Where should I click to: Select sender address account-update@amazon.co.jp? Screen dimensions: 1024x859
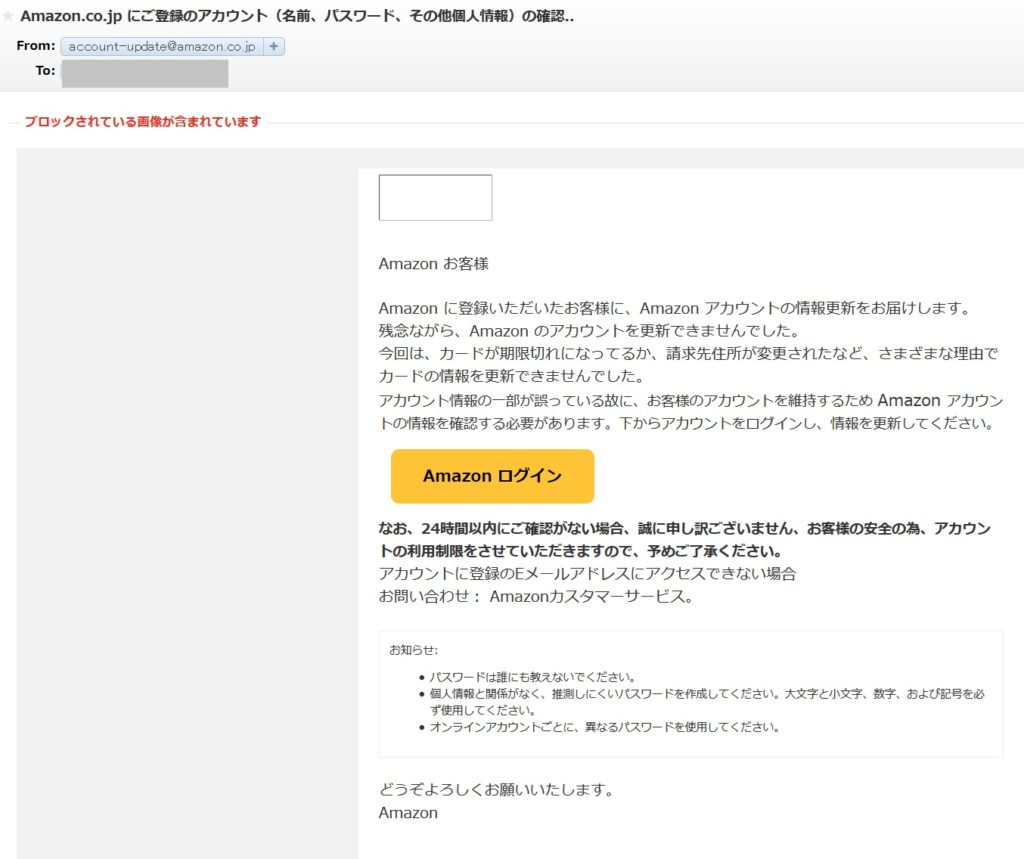pyautogui.click(x=162, y=46)
